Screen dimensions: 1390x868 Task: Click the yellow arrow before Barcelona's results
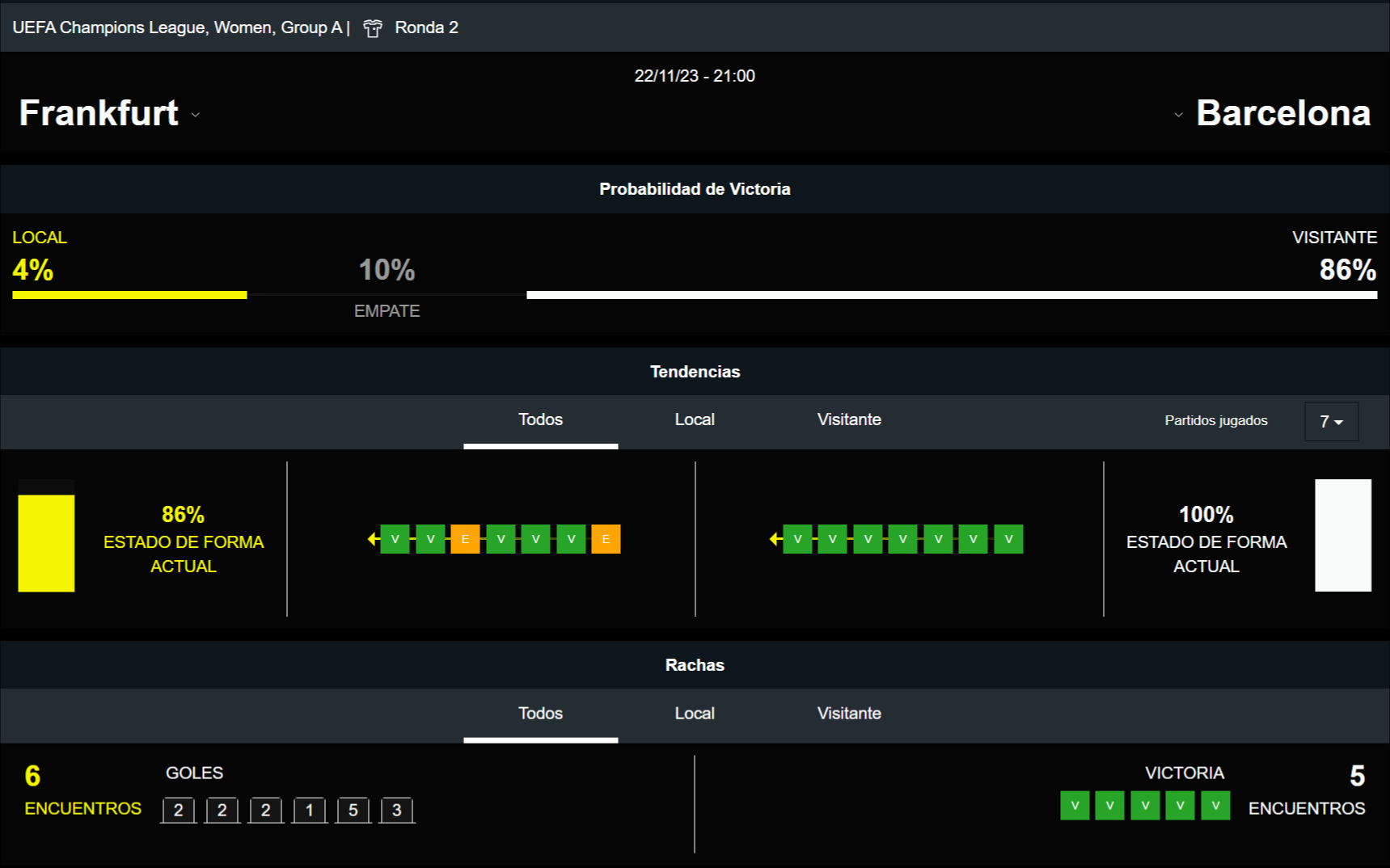(775, 539)
